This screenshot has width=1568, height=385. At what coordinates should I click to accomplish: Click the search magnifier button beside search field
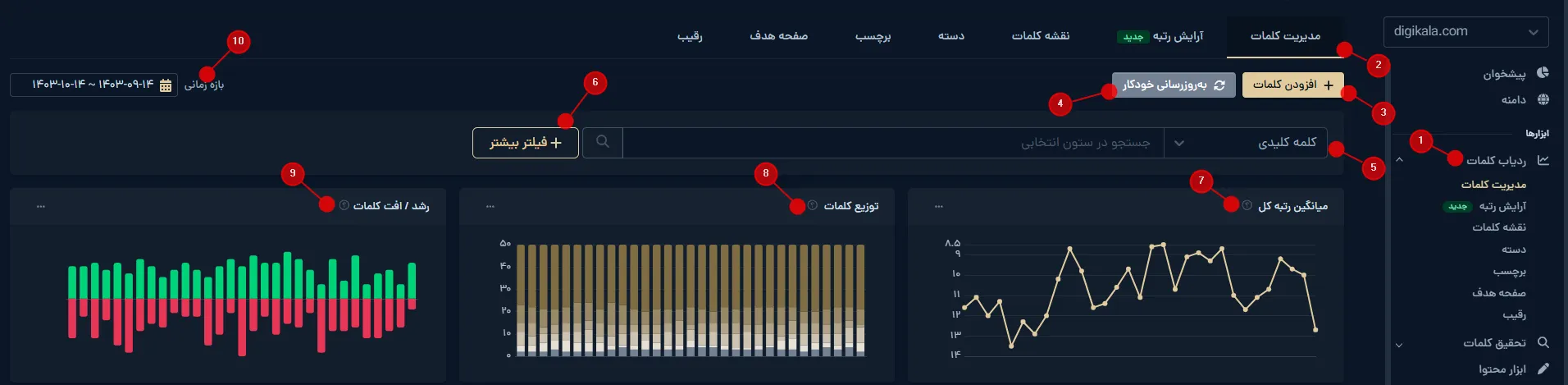[x=603, y=142]
